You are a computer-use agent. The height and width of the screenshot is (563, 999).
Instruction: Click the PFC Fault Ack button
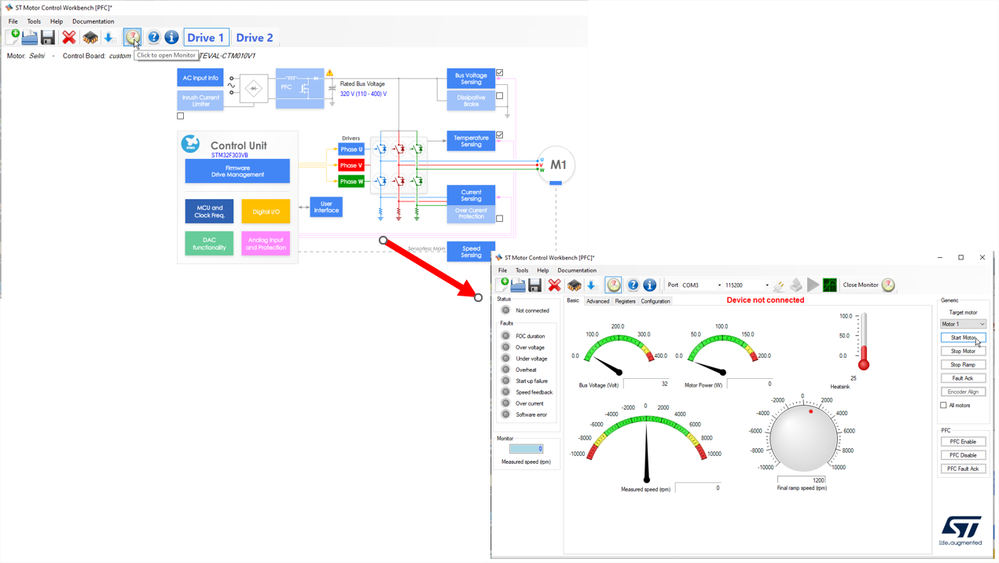pyautogui.click(x=963, y=469)
